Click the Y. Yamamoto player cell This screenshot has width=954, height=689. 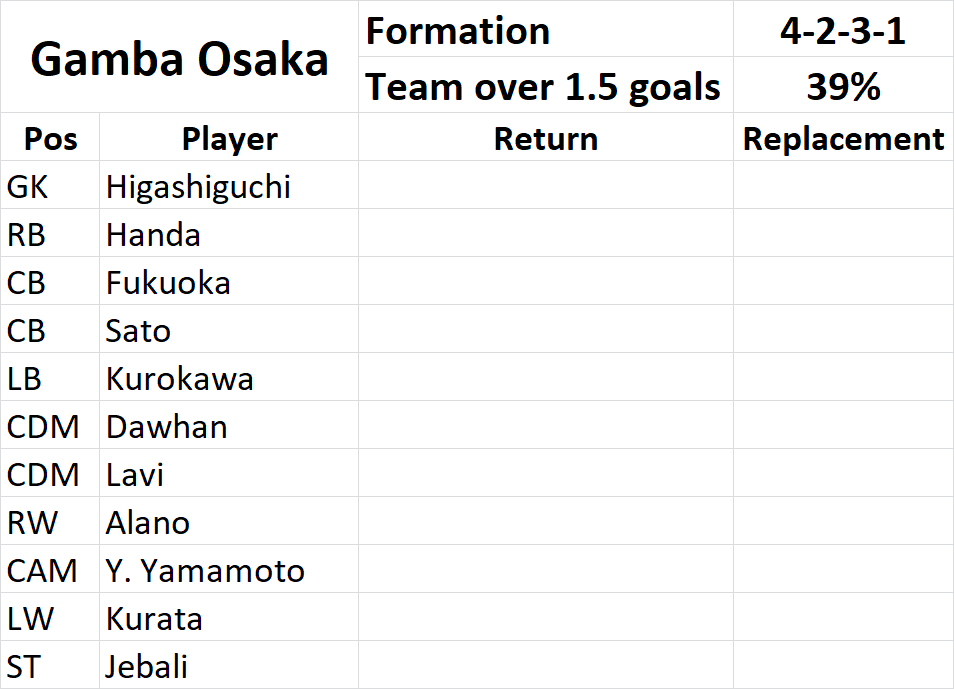coord(229,569)
